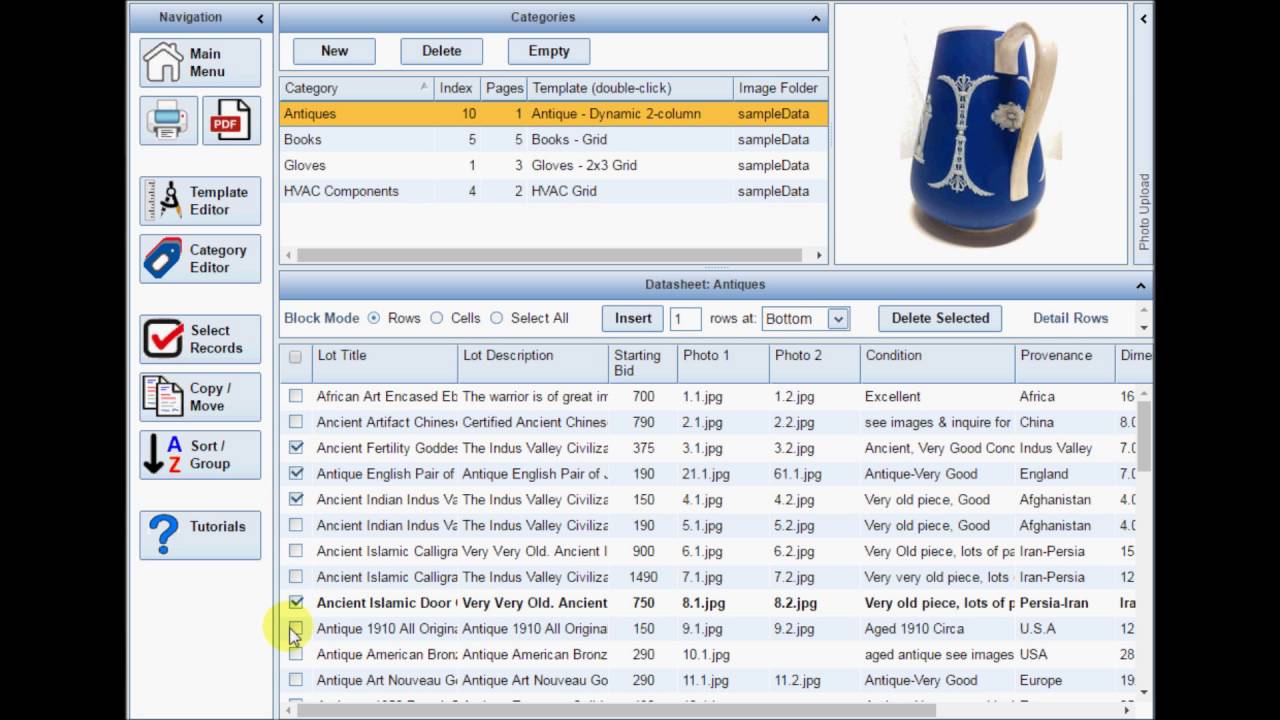The height and width of the screenshot is (720, 1280).
Task: Uncheck Ancient Islamic Door row checkbox
Action: coord(296,602)
